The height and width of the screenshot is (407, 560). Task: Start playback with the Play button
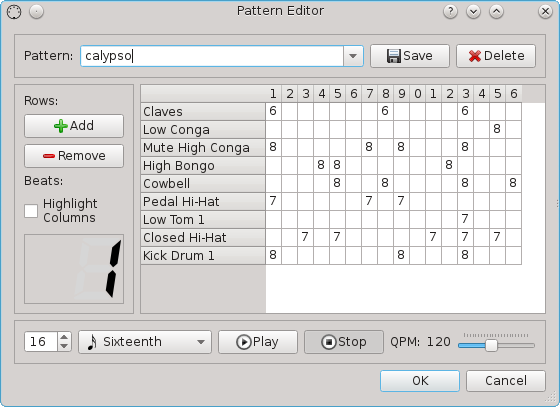pos(258,342)
